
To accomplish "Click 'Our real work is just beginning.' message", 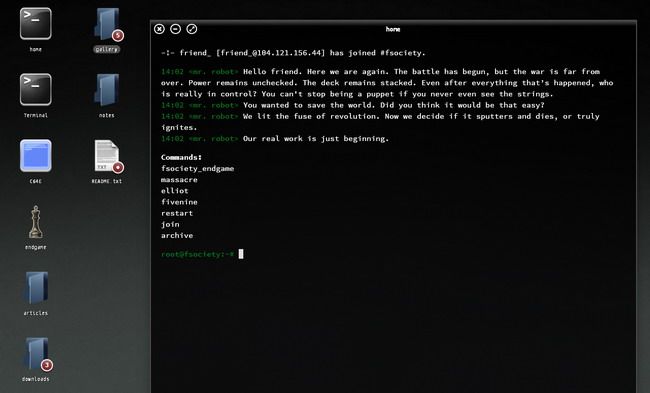I will point(316,139).
